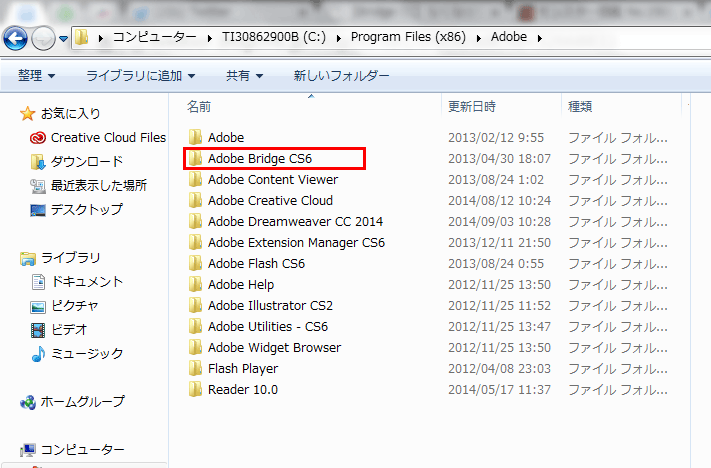Click the お気に入り star icon
The height and width of the screenshot is (468, 711).
[x=27, y=113]
